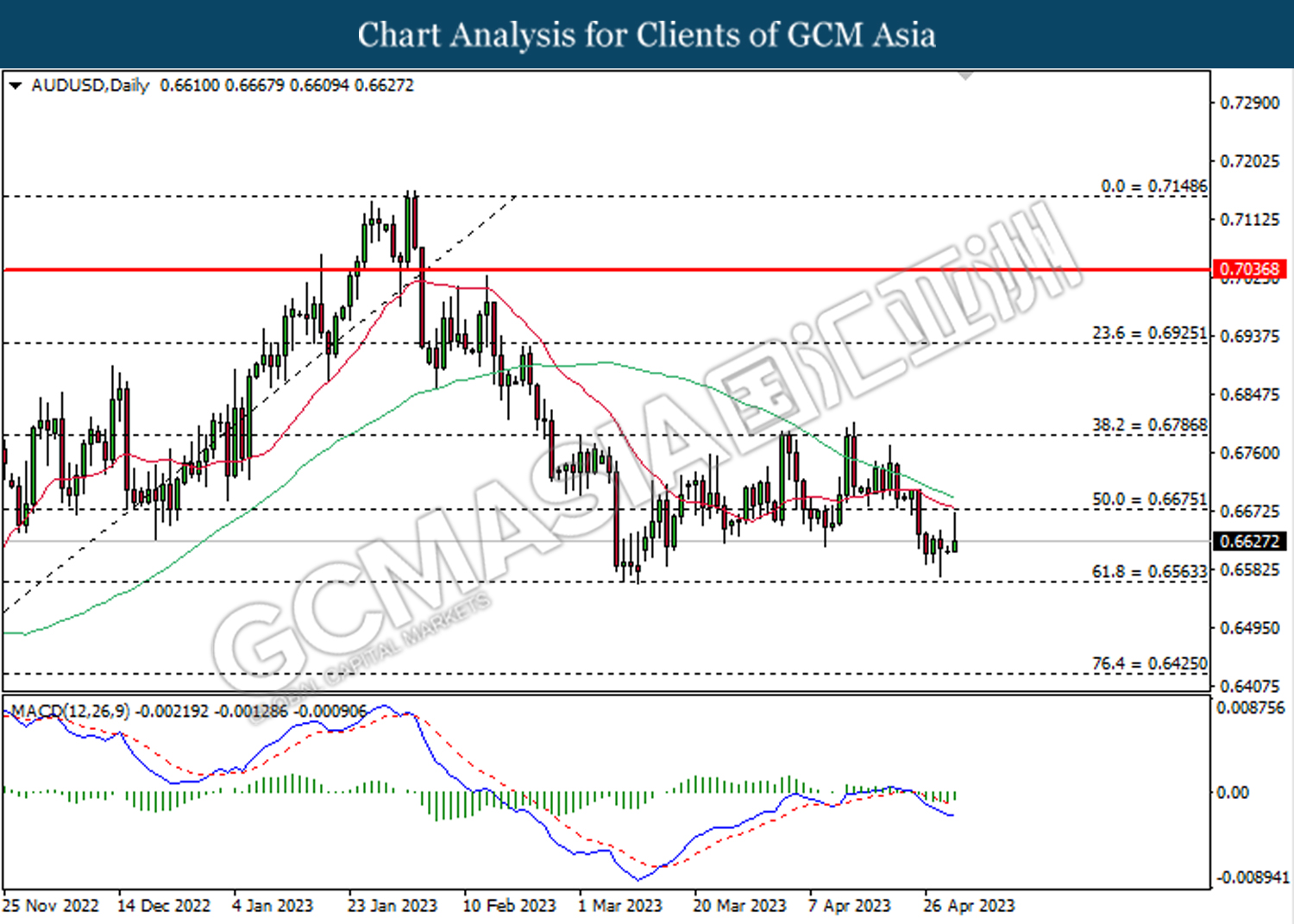Click the 23 Jan 2023 date label

[393, 905]
